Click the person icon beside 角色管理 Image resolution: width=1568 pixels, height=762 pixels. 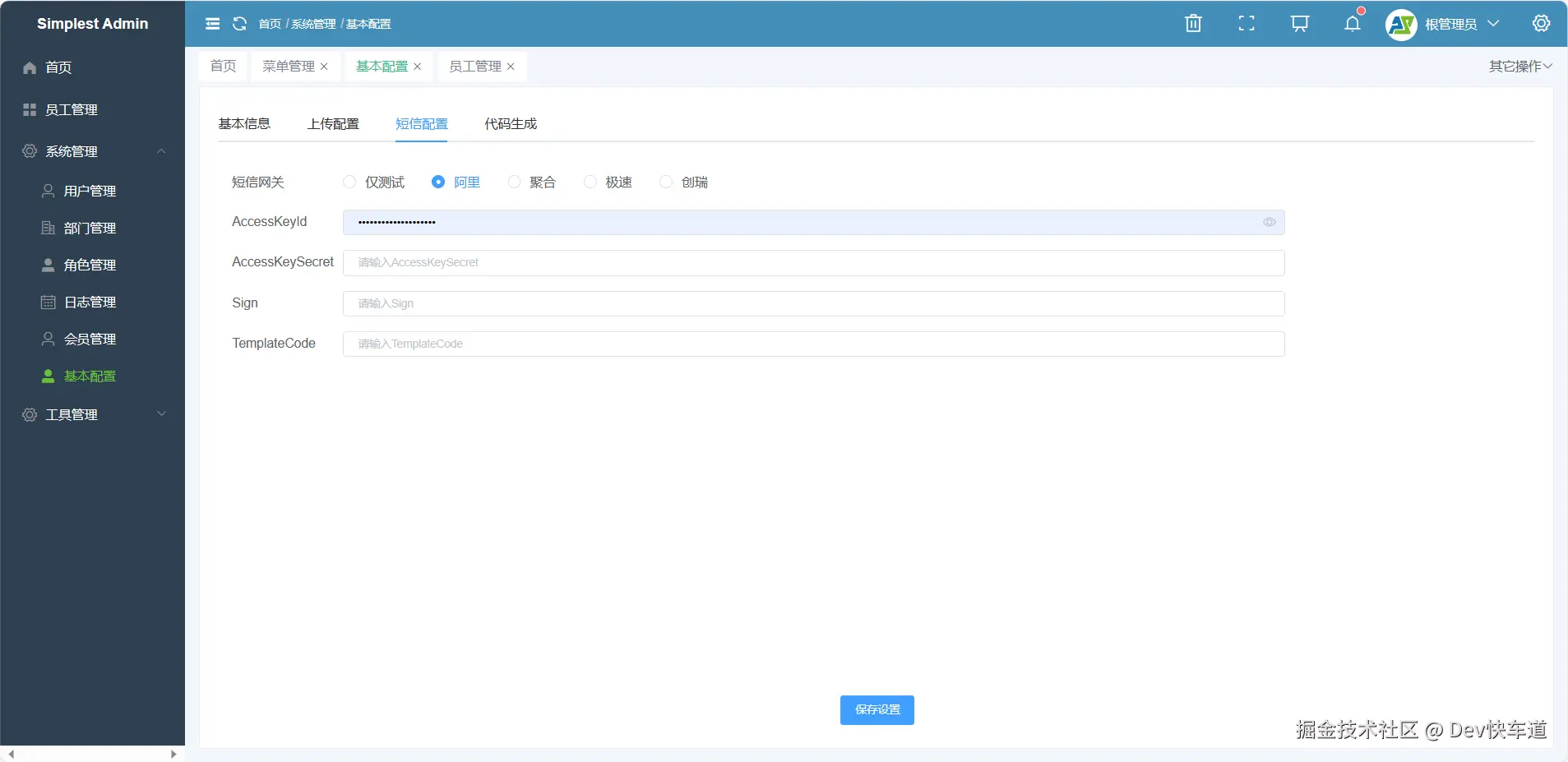(x=49, y=265)
